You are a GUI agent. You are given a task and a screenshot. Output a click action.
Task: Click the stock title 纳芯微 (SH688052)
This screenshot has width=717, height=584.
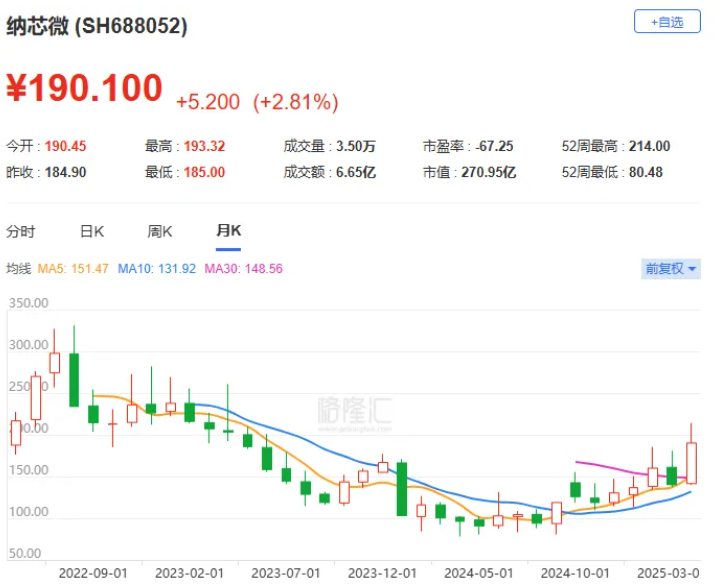click(x=97, y=27)
